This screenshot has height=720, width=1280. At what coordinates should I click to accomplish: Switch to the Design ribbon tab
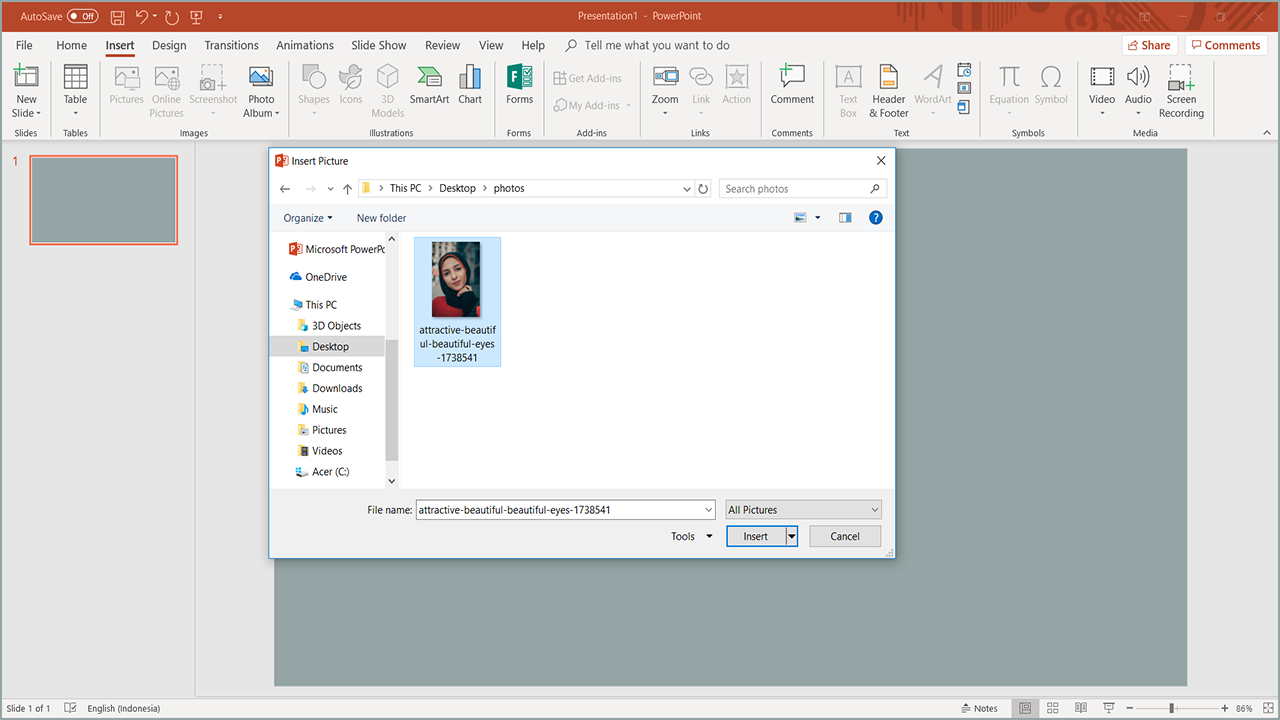[x=169, y=45]
